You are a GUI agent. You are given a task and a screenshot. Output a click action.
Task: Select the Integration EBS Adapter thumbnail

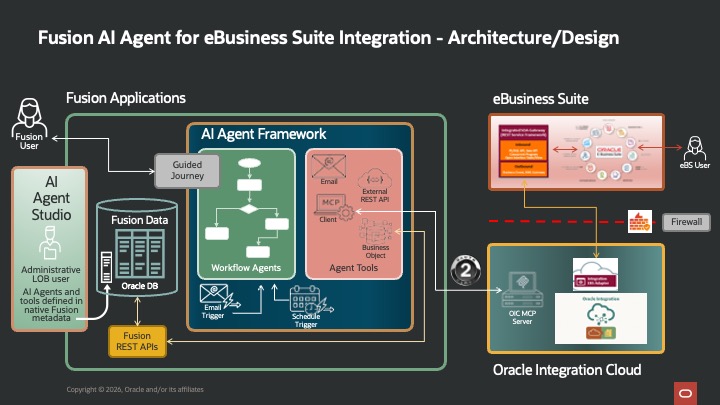pos(595,274)
